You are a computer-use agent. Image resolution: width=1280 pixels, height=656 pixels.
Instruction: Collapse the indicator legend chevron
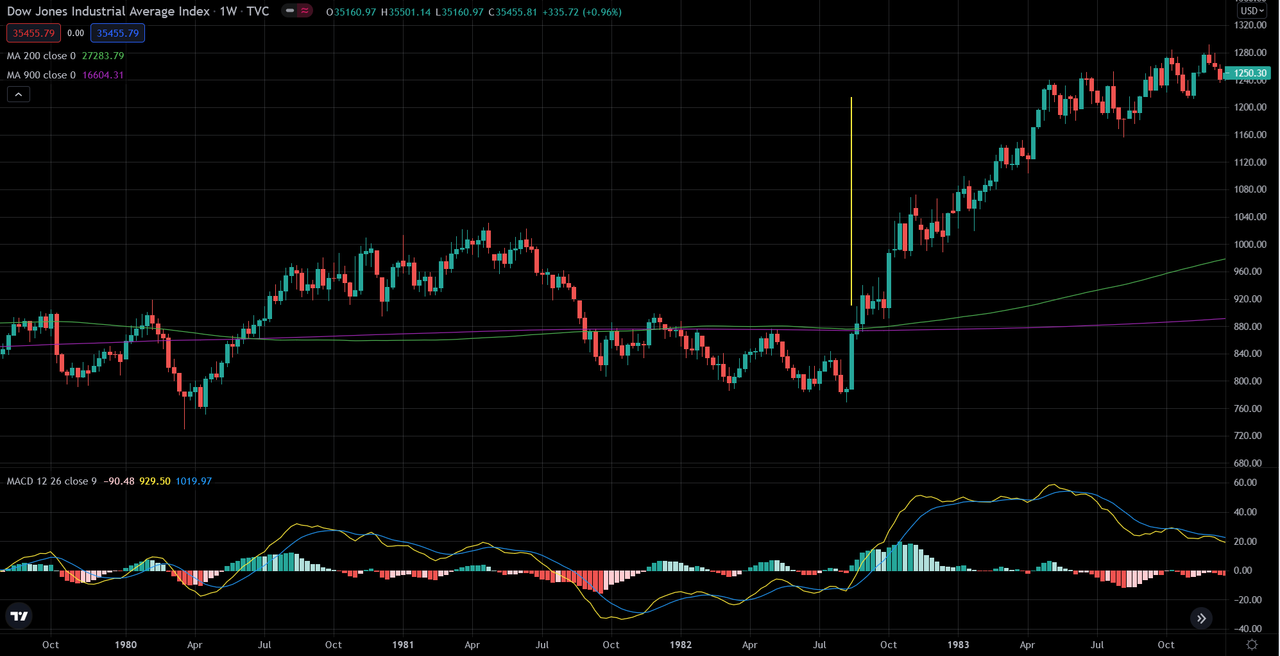tap(19, 94)
